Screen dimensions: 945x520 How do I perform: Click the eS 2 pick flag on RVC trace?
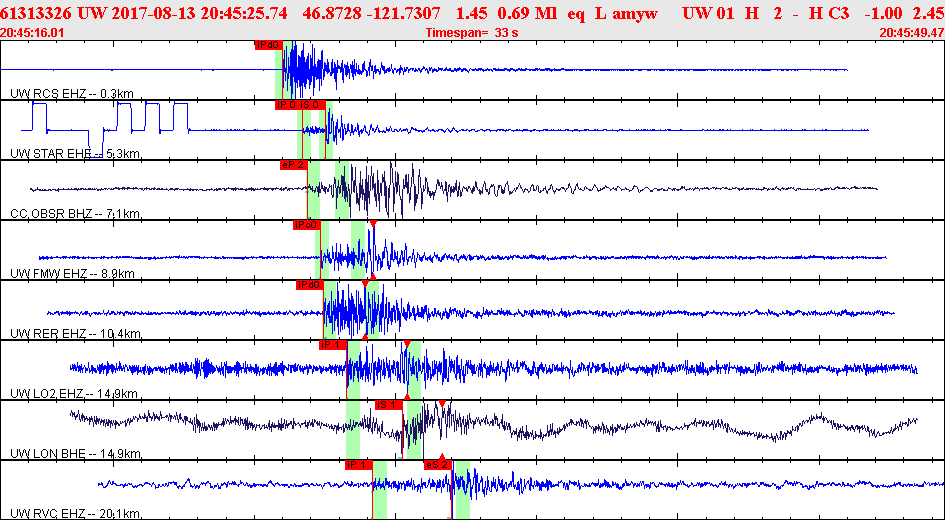click(x=437, y=465)
